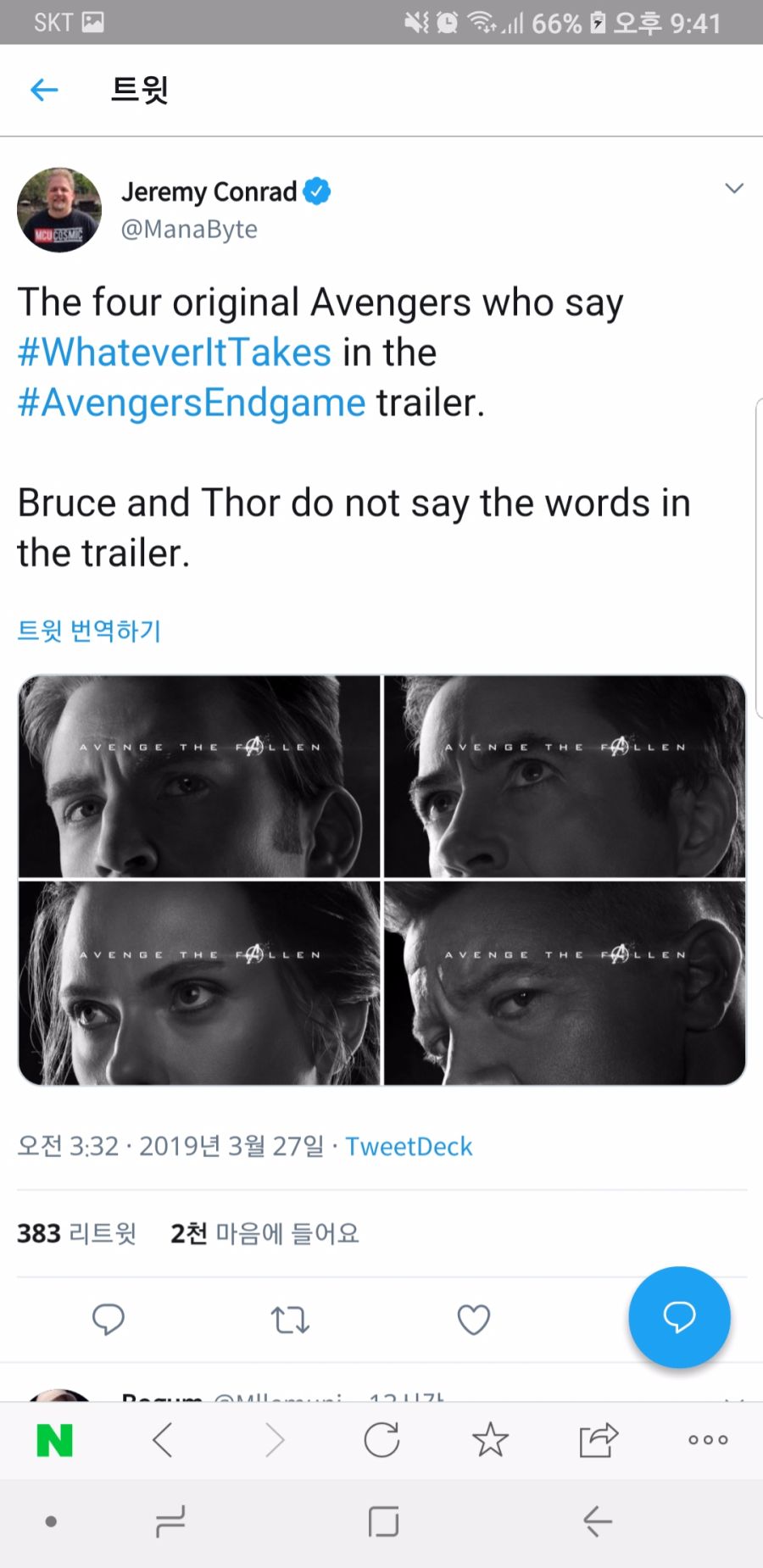Open the TweetDeck source link
763x1568 pixels.
coord(409,1147)
